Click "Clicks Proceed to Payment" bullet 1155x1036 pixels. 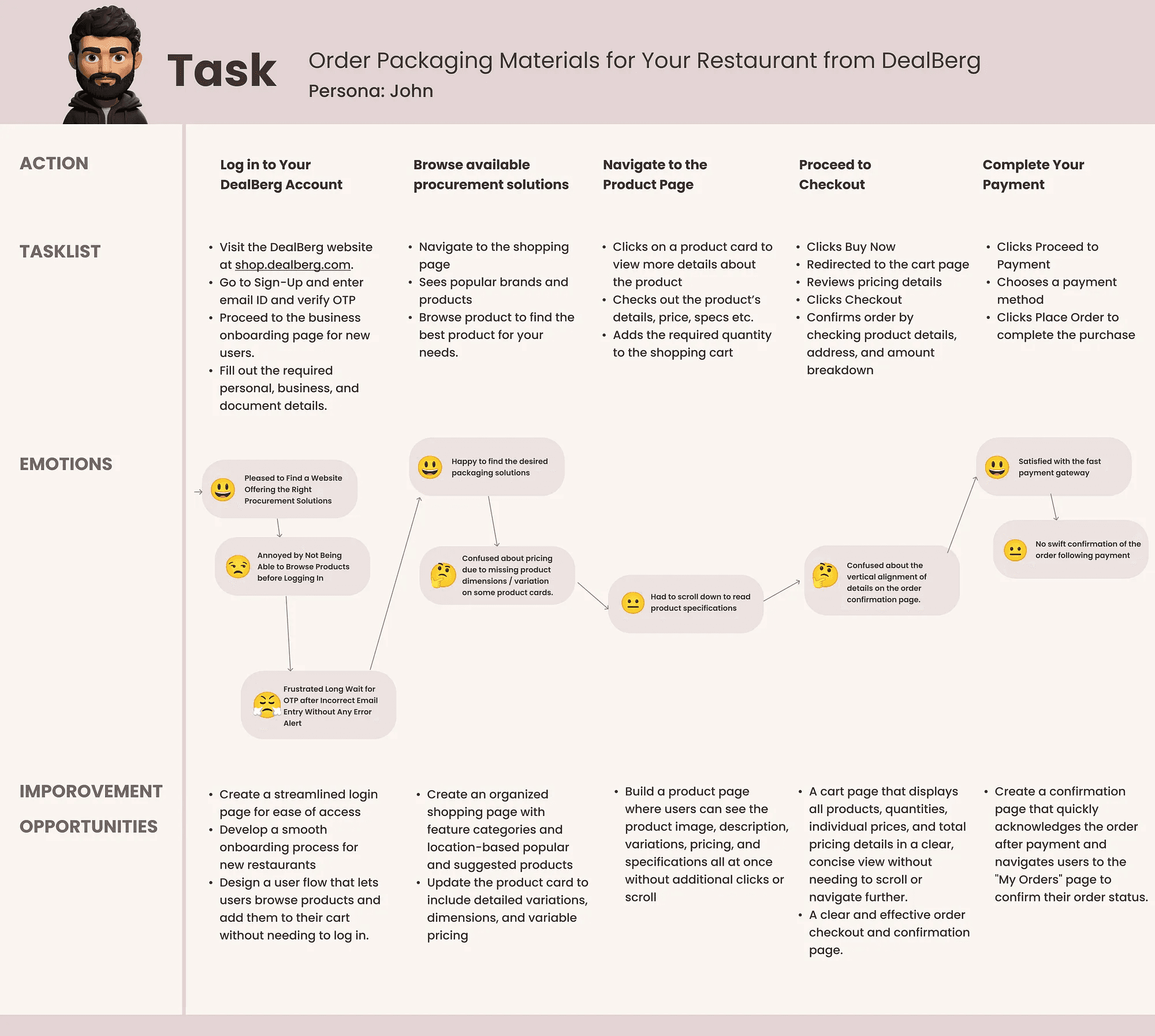1048,255
